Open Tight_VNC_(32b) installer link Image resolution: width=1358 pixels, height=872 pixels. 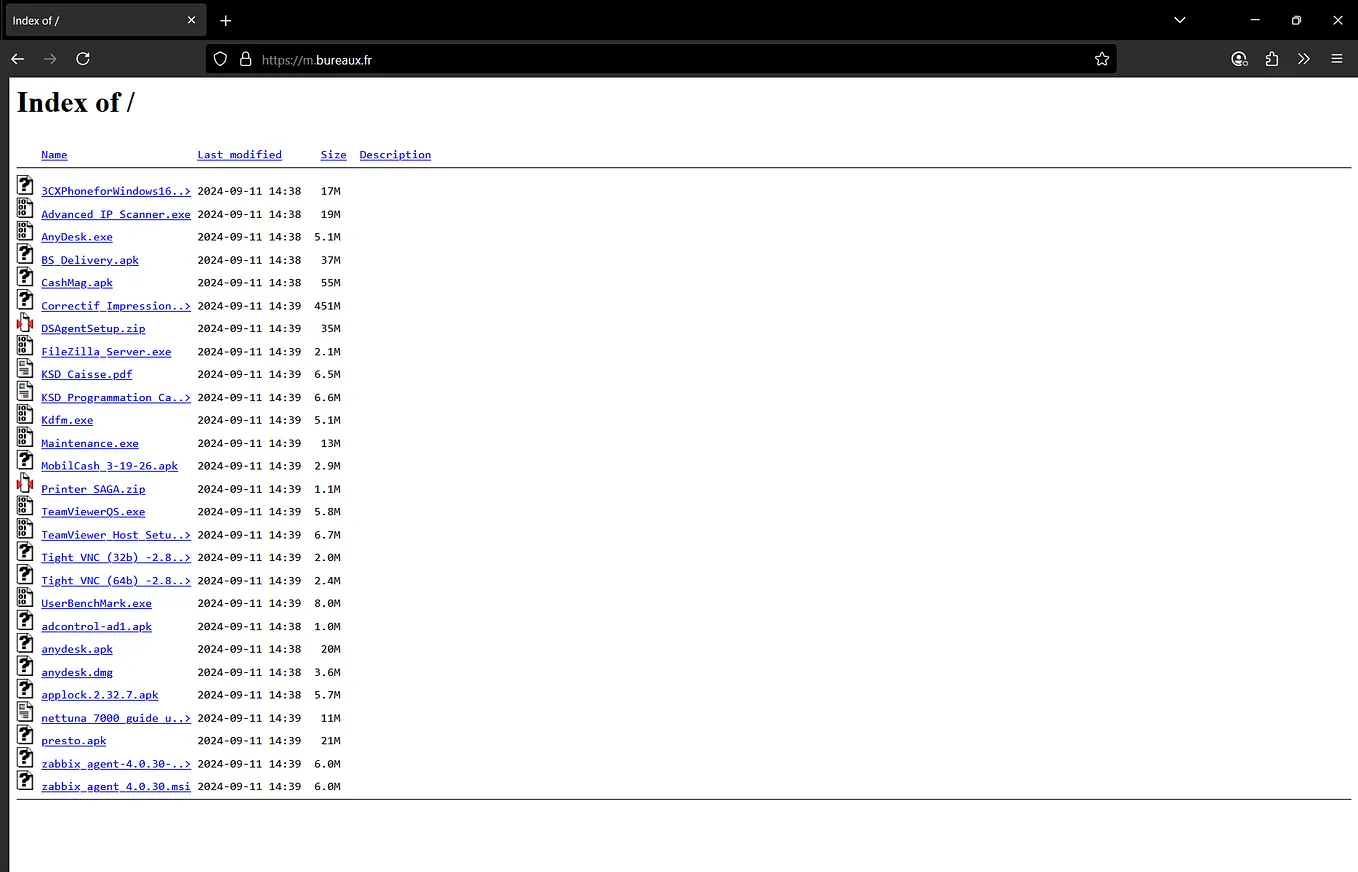[116, 557]
